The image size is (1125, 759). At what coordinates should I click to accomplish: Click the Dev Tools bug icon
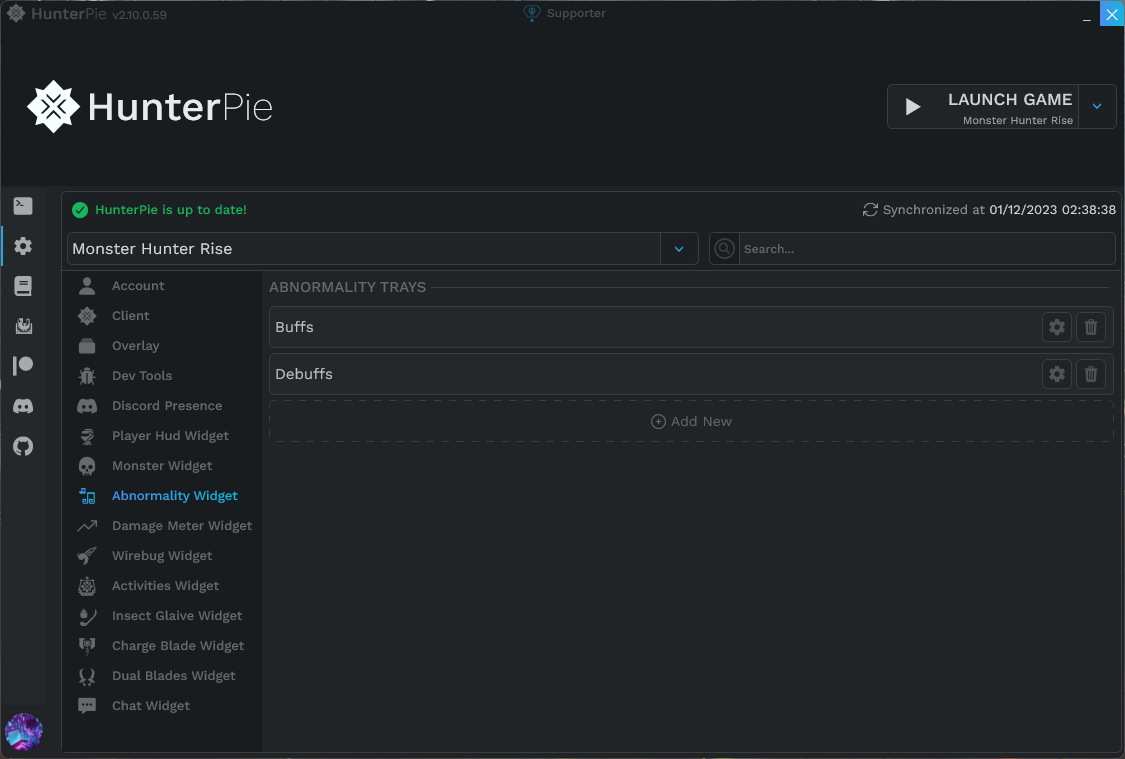(87, 376)
